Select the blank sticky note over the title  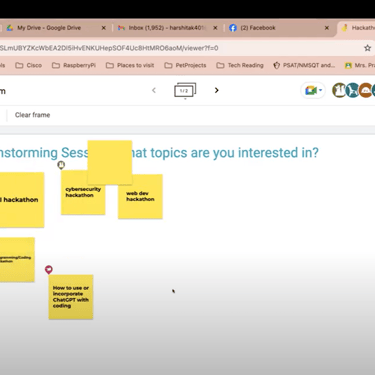point(110,162)
